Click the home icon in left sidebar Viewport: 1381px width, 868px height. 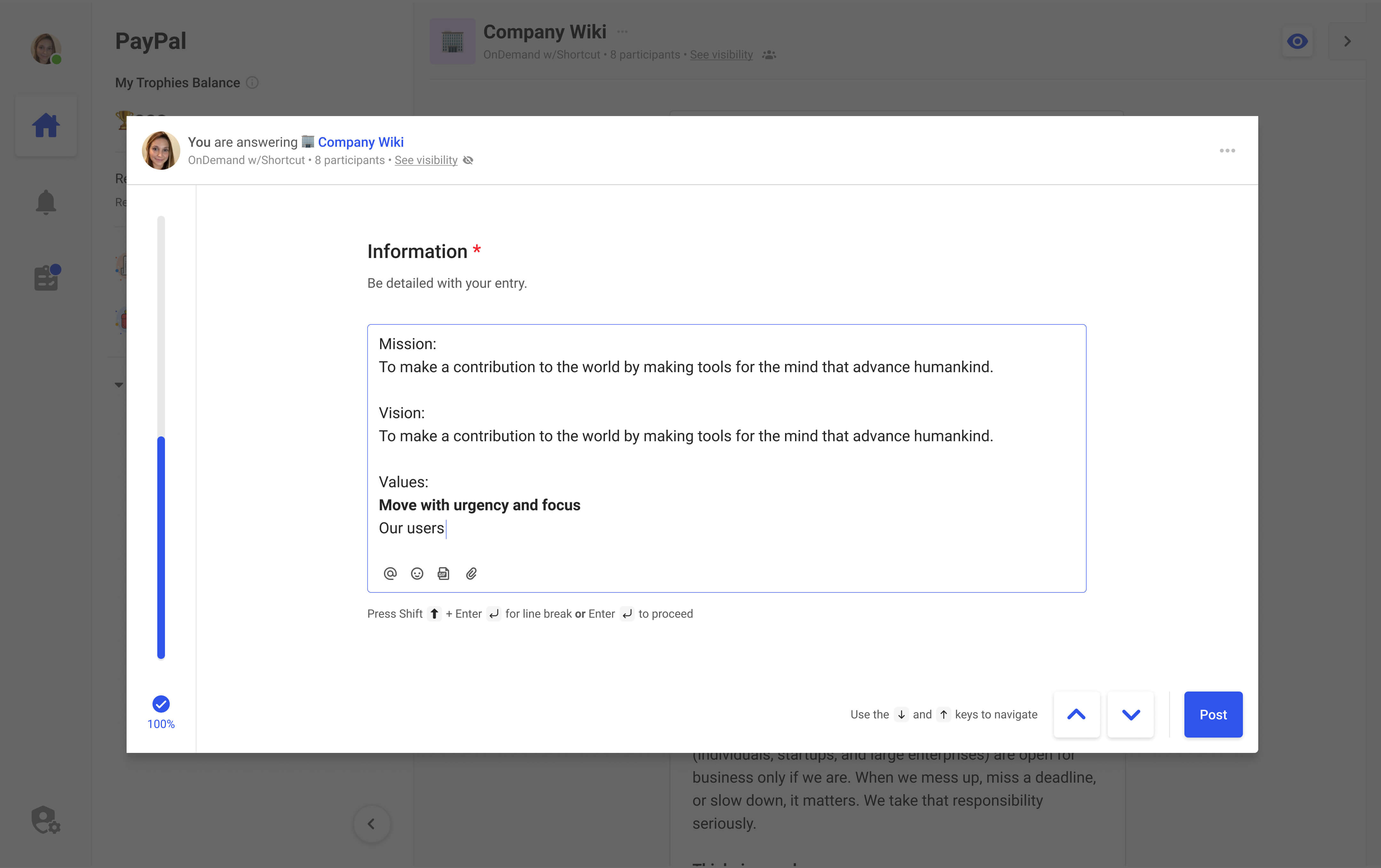click(46, 126)
